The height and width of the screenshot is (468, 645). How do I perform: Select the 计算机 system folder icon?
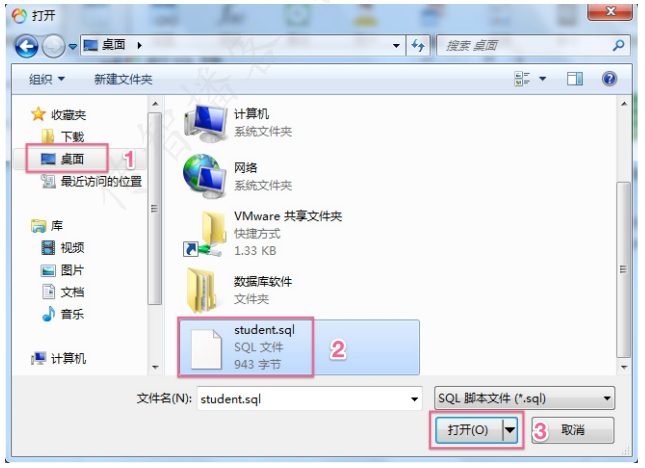206,123
